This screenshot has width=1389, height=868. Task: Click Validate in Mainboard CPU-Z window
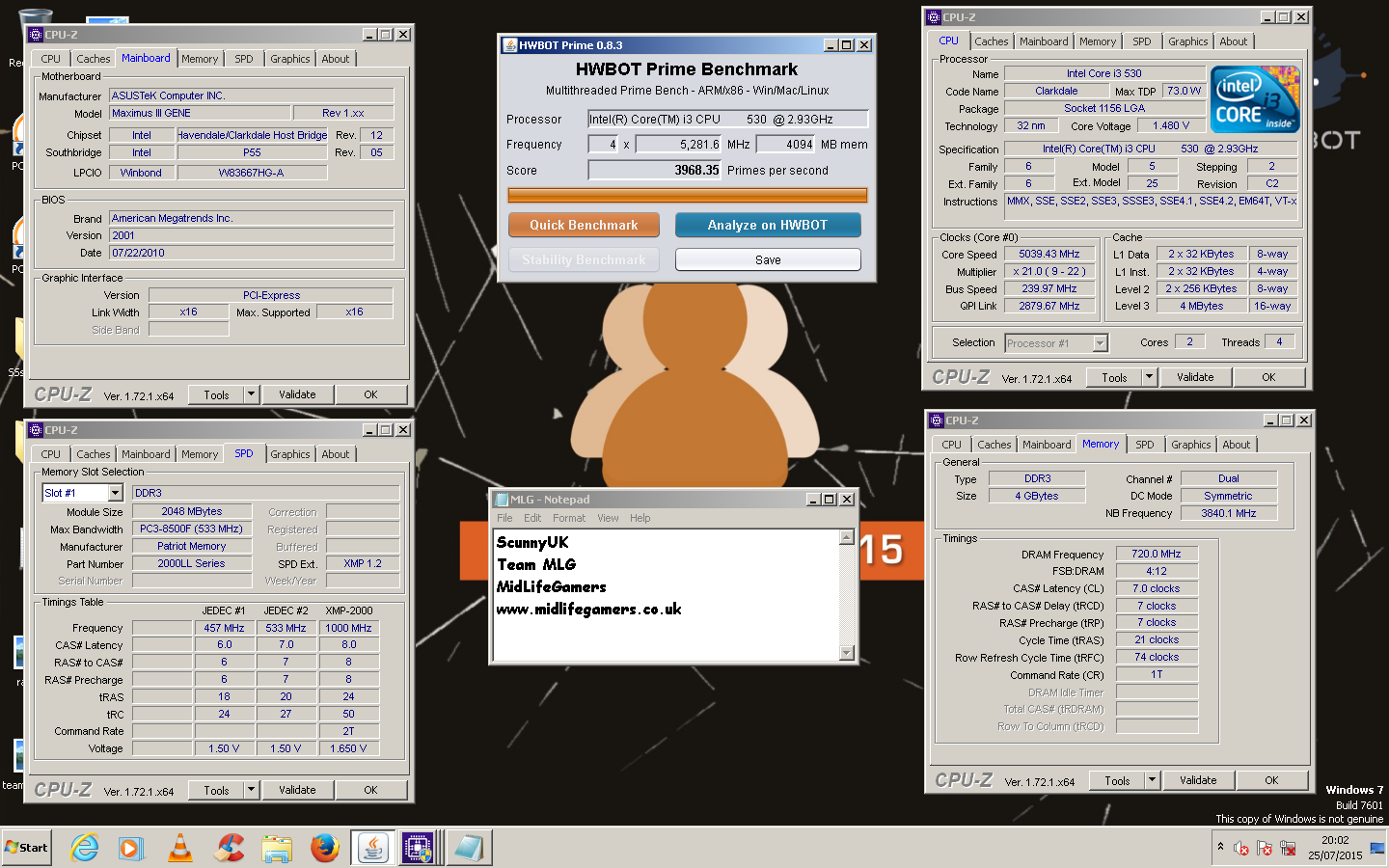pos(297,394)
